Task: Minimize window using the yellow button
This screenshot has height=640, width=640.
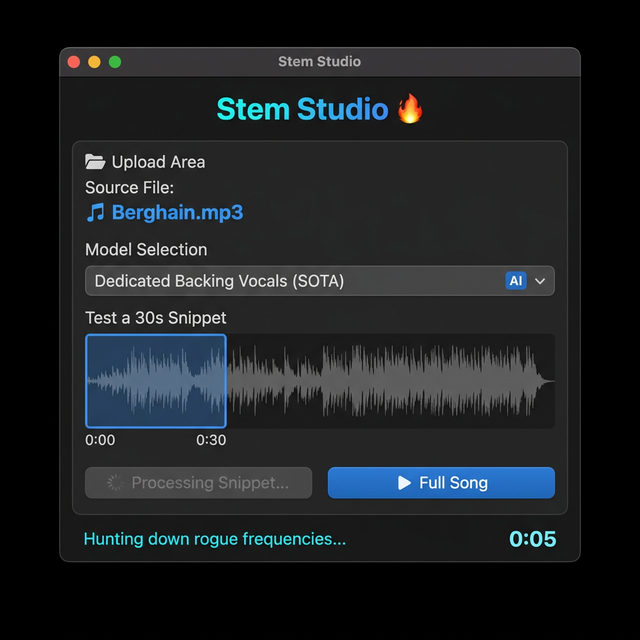Action: (94, 62)
